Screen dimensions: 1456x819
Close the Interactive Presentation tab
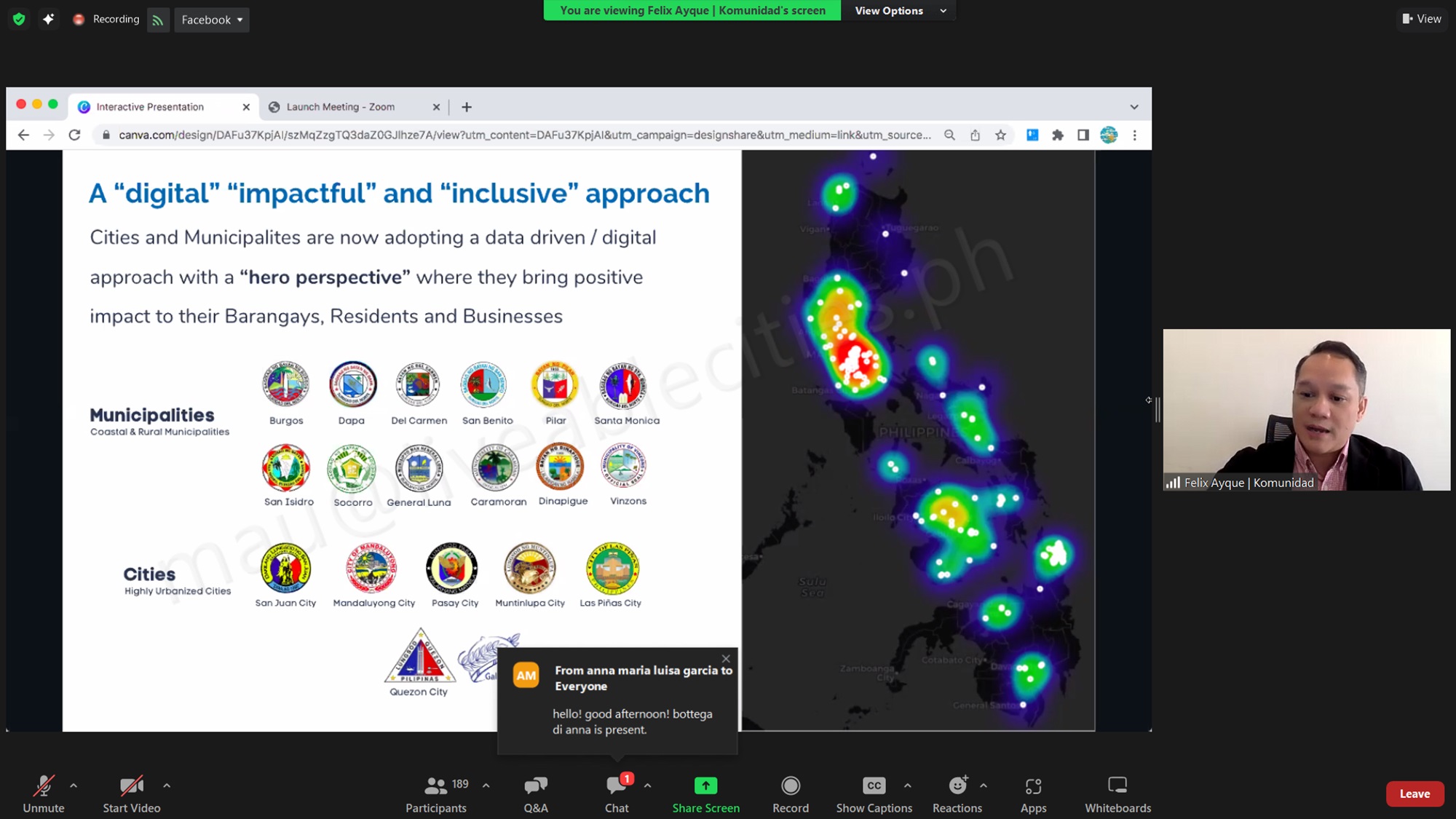246,107
